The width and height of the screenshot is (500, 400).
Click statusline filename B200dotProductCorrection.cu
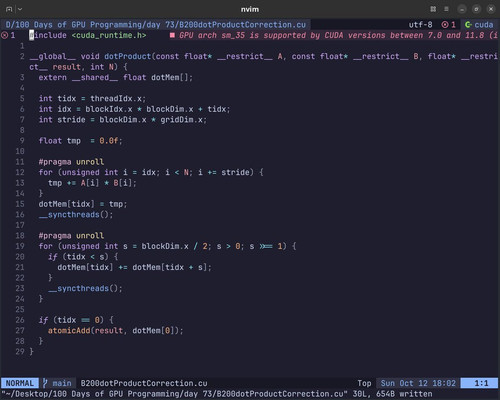tap(144, 383)
